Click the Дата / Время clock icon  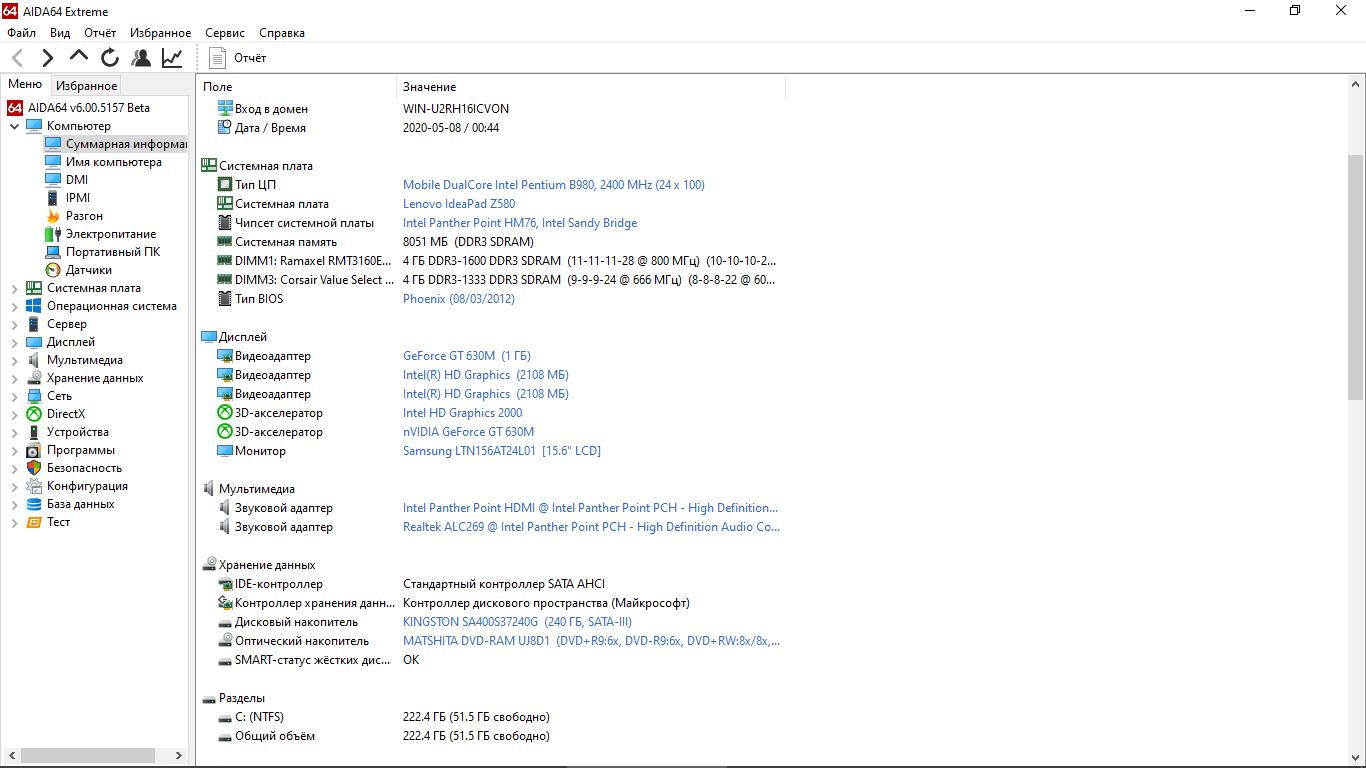tap(225, 128)
